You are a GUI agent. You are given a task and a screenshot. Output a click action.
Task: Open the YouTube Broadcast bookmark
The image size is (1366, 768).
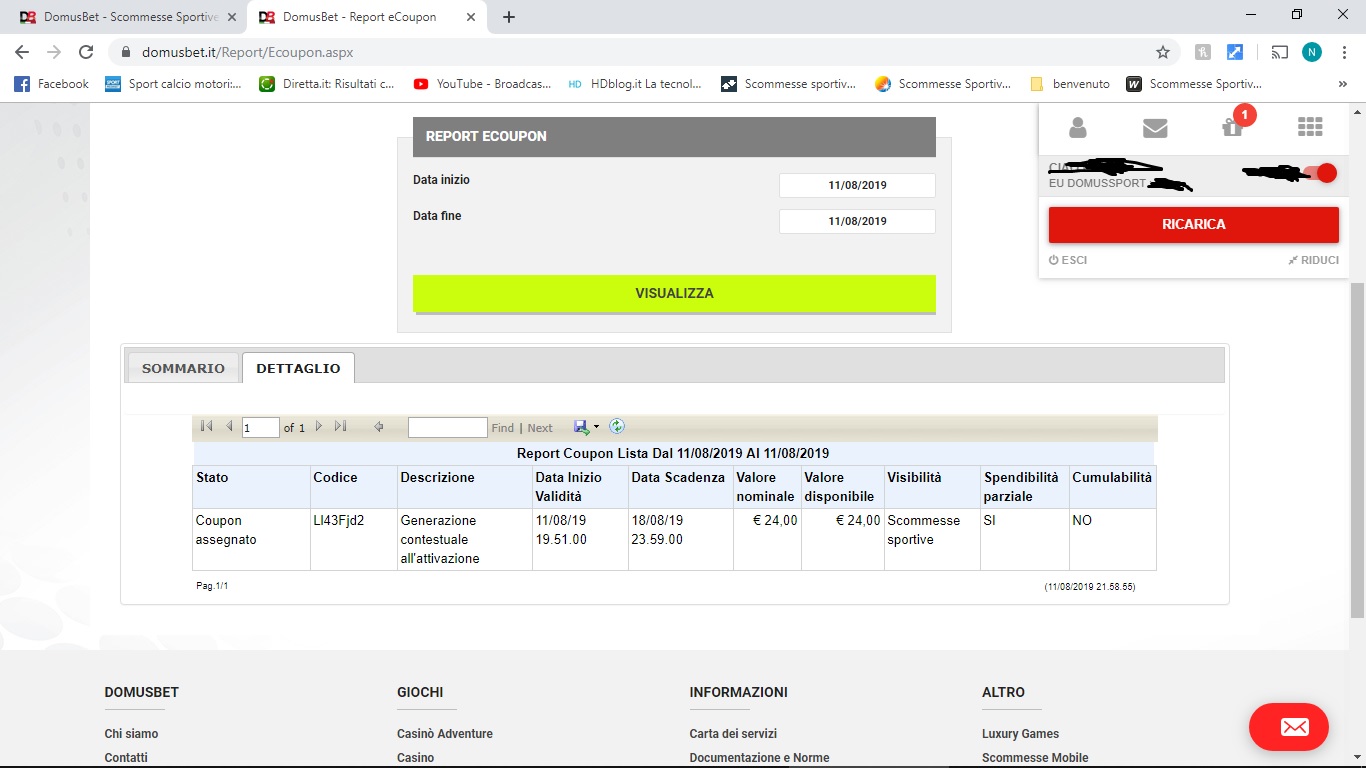pyautogui.click(x=482, y=84)
